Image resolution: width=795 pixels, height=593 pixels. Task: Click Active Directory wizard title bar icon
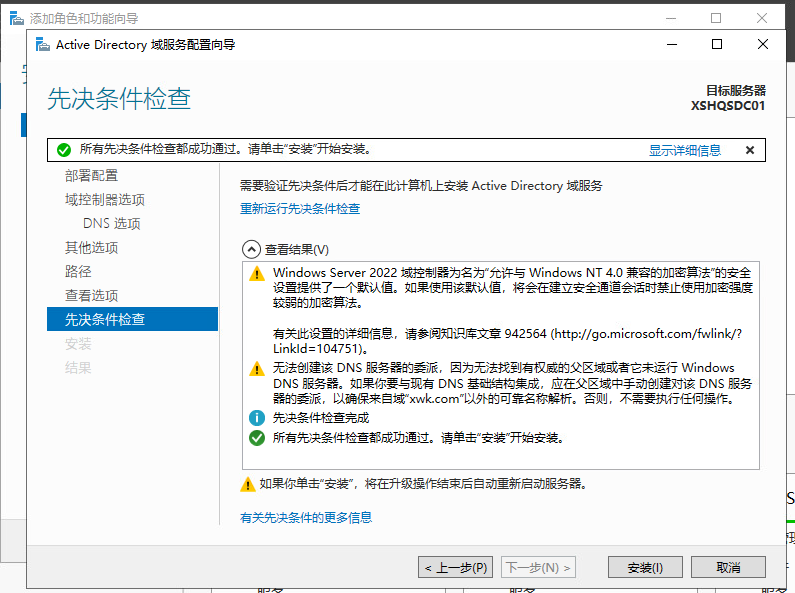point(43,45)
